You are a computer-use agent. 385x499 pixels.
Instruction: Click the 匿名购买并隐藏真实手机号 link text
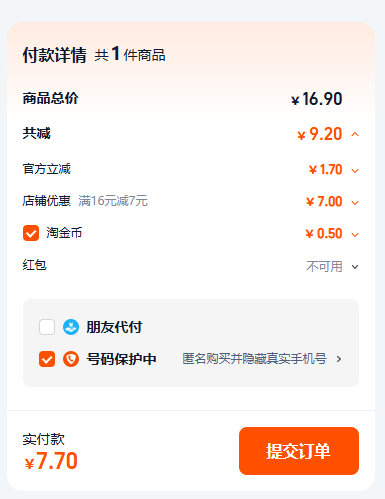(254, 359)
